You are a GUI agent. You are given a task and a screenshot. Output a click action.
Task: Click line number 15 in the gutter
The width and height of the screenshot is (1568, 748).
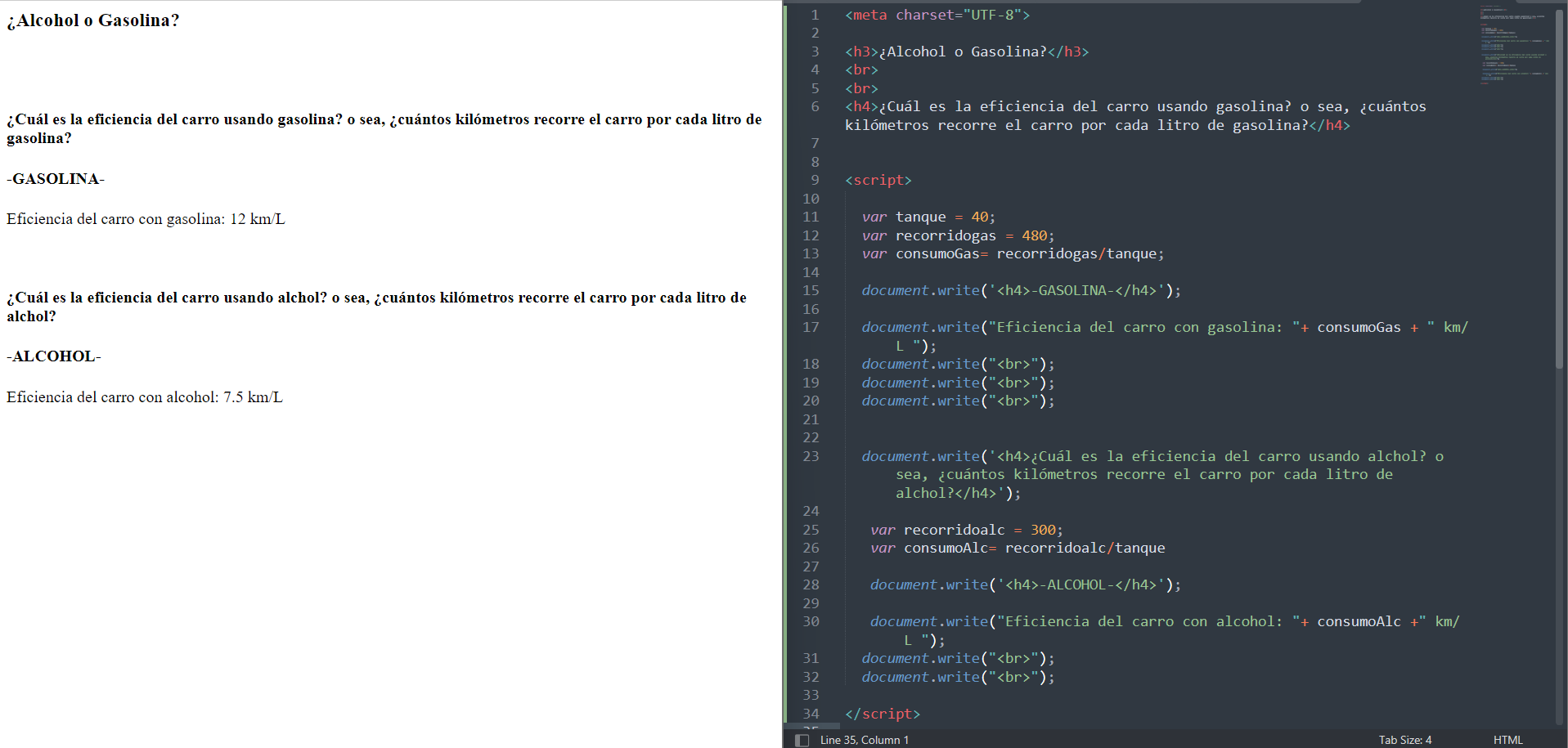[811, 290]
